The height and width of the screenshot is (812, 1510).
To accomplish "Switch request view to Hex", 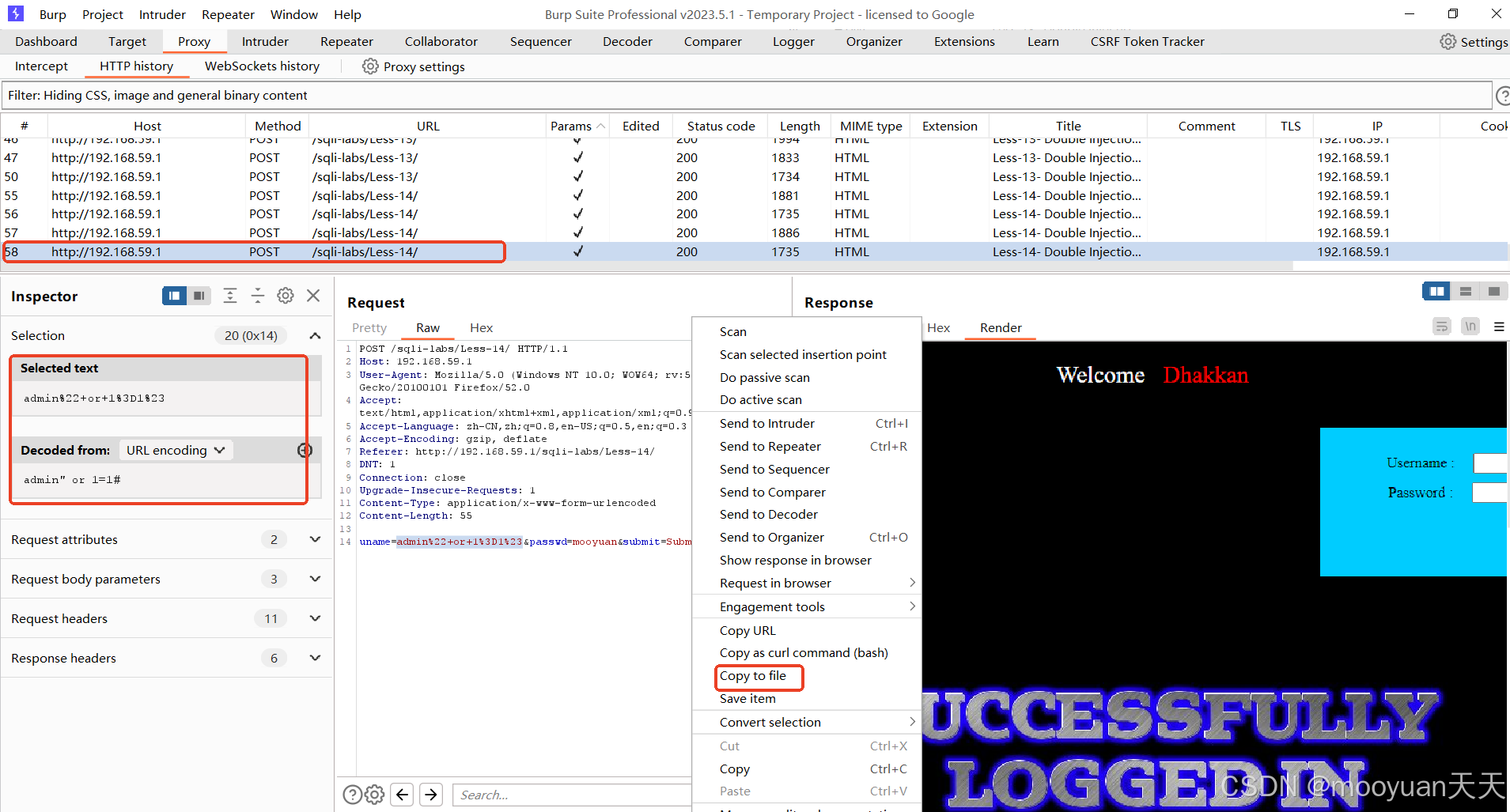I will coord(481,328).
